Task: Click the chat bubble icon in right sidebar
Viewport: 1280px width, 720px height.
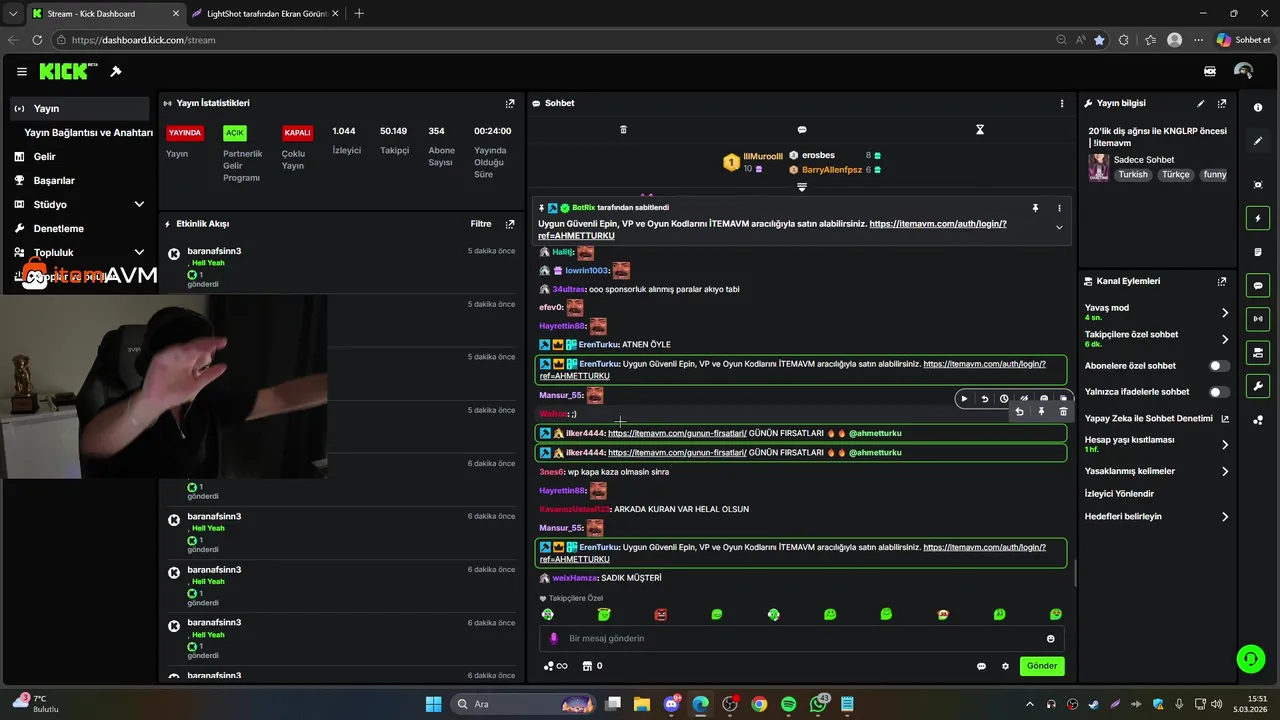Action: pyautogui.click(x=1258, y=285)
